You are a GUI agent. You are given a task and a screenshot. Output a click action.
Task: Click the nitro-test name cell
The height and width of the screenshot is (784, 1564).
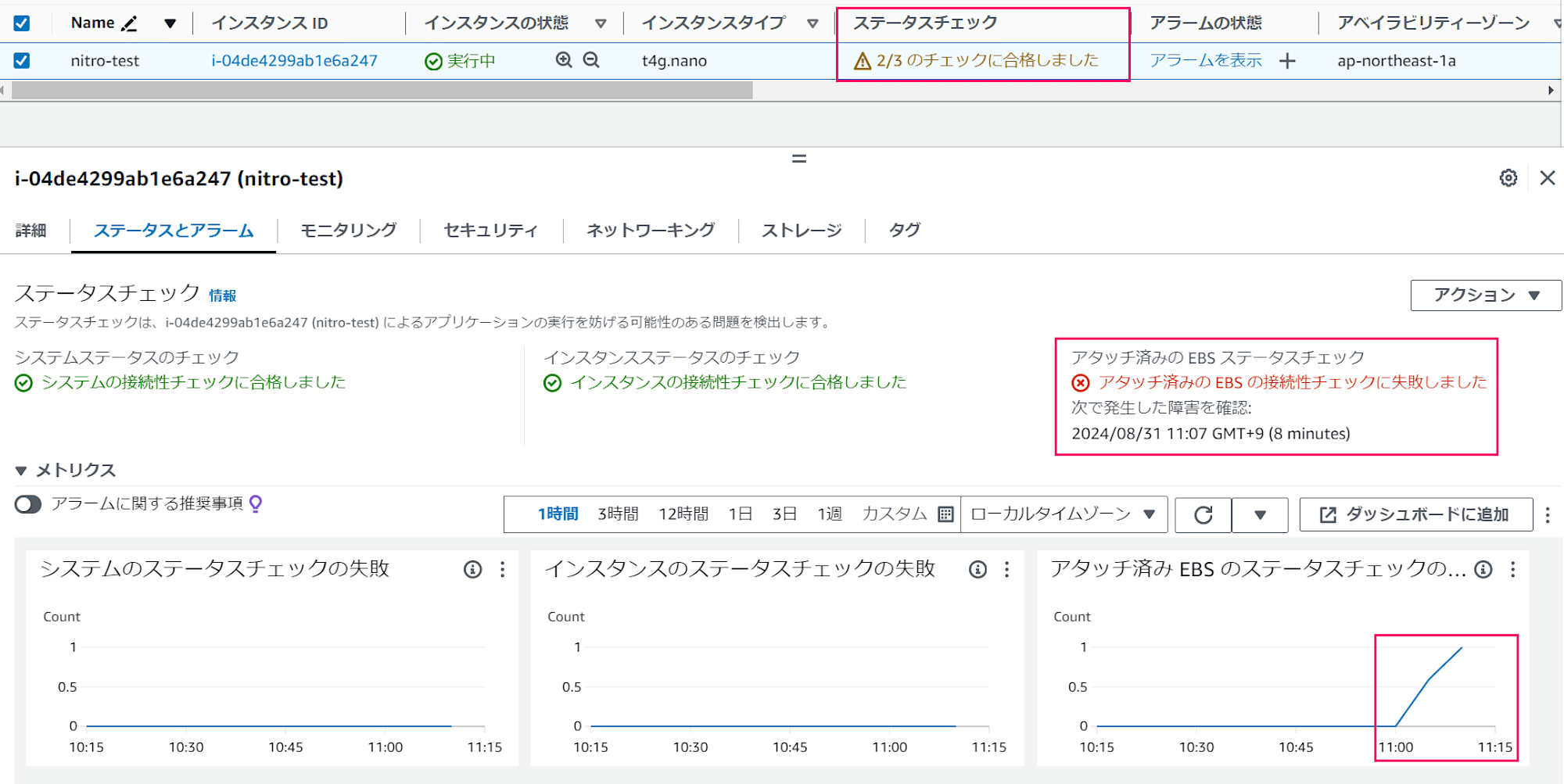[105, 61]
